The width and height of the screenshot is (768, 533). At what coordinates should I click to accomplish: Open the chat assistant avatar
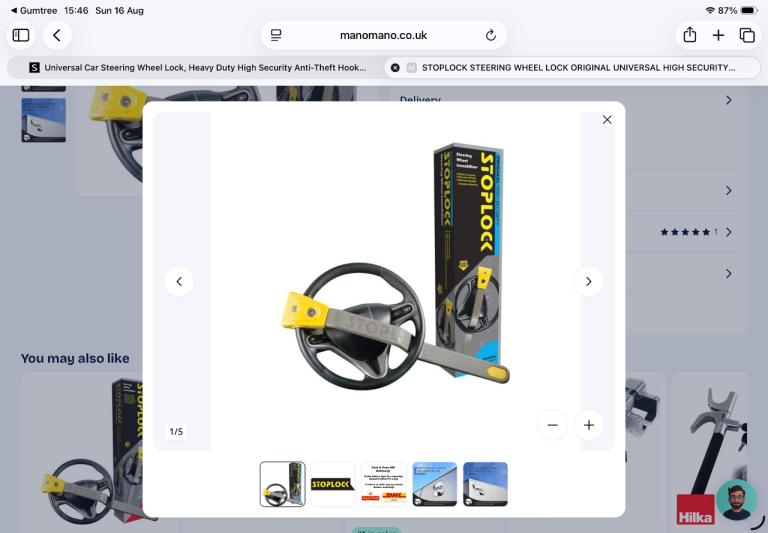pos(737,501)
